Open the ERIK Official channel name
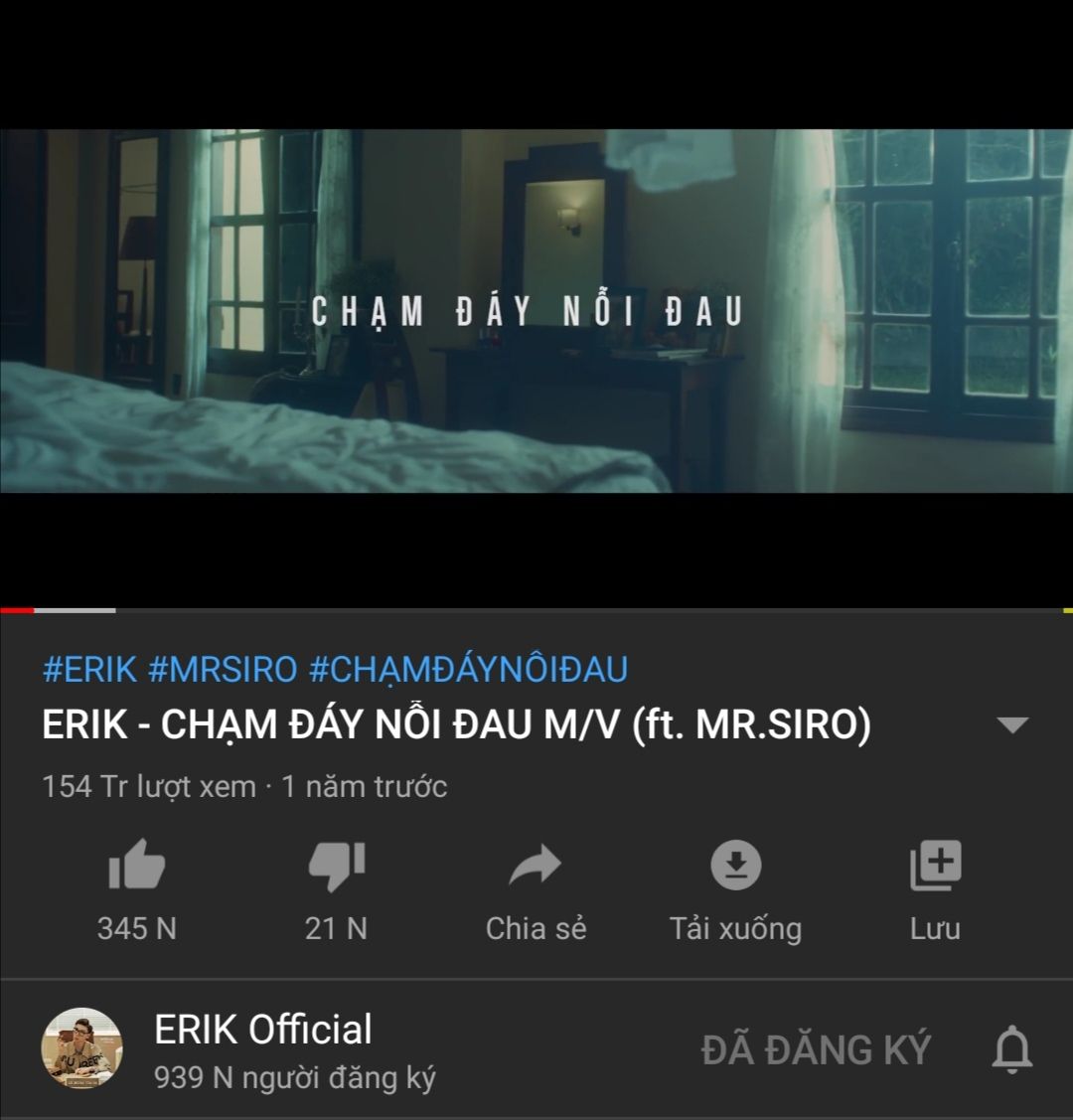The image size is (1073, 1120). click(x=262, y=1030)
